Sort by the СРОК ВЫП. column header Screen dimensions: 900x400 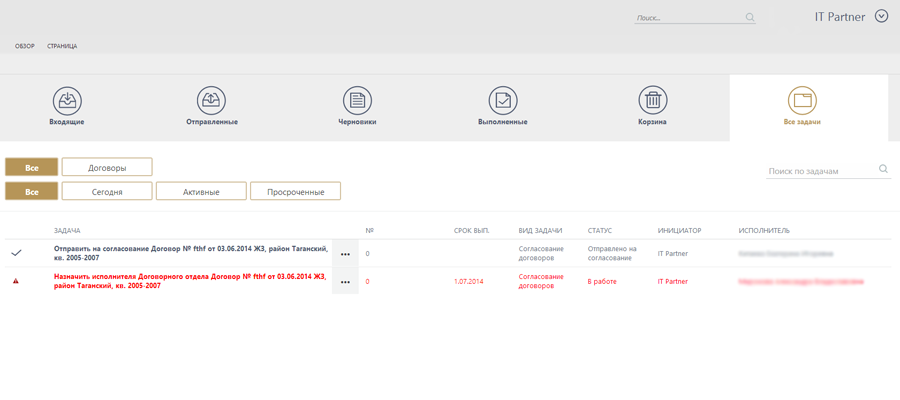tap(471, 231)
